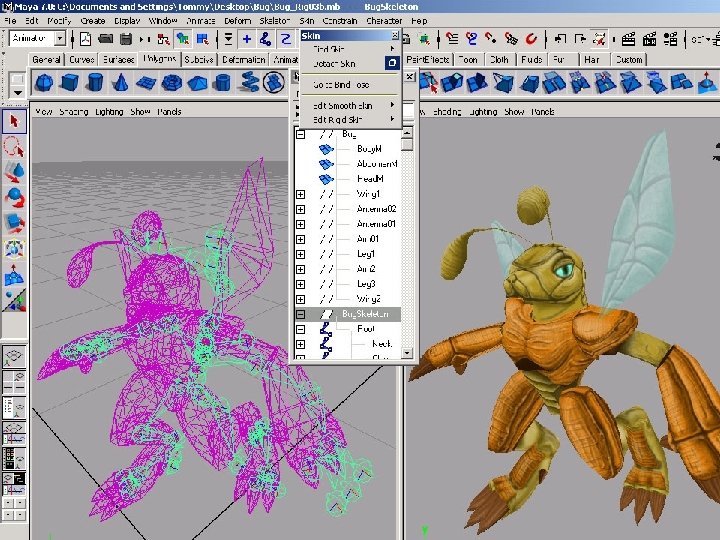Activate the Move tool
The height and width of the screenshot is (540, 720).
14,173
